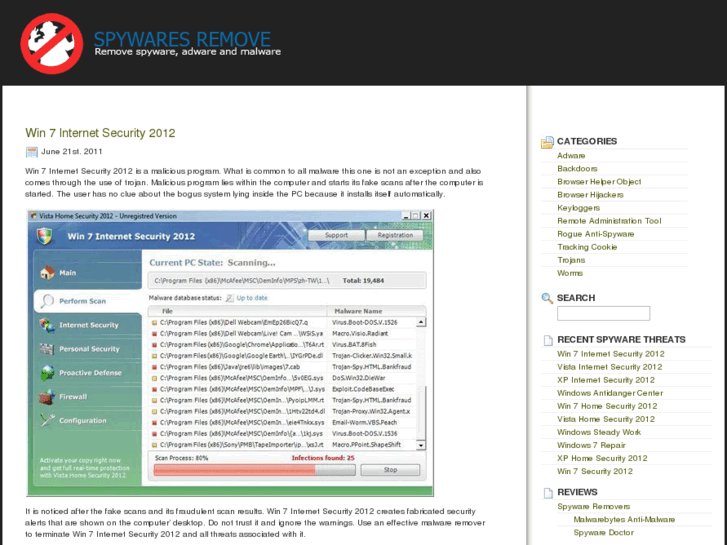Open the Trojans category
The width and height of the screenshot is (727, 545).
571,260
